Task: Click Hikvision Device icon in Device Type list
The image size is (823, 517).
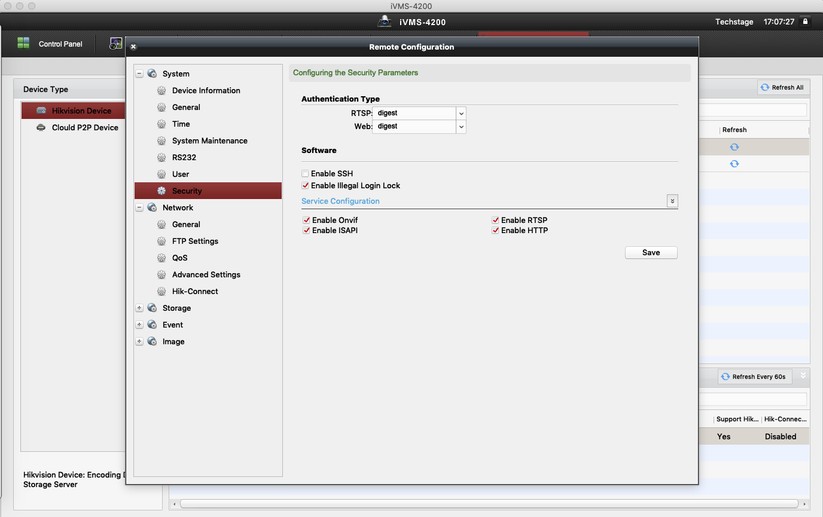Action: pyautogui.click(x=41, y=111)
